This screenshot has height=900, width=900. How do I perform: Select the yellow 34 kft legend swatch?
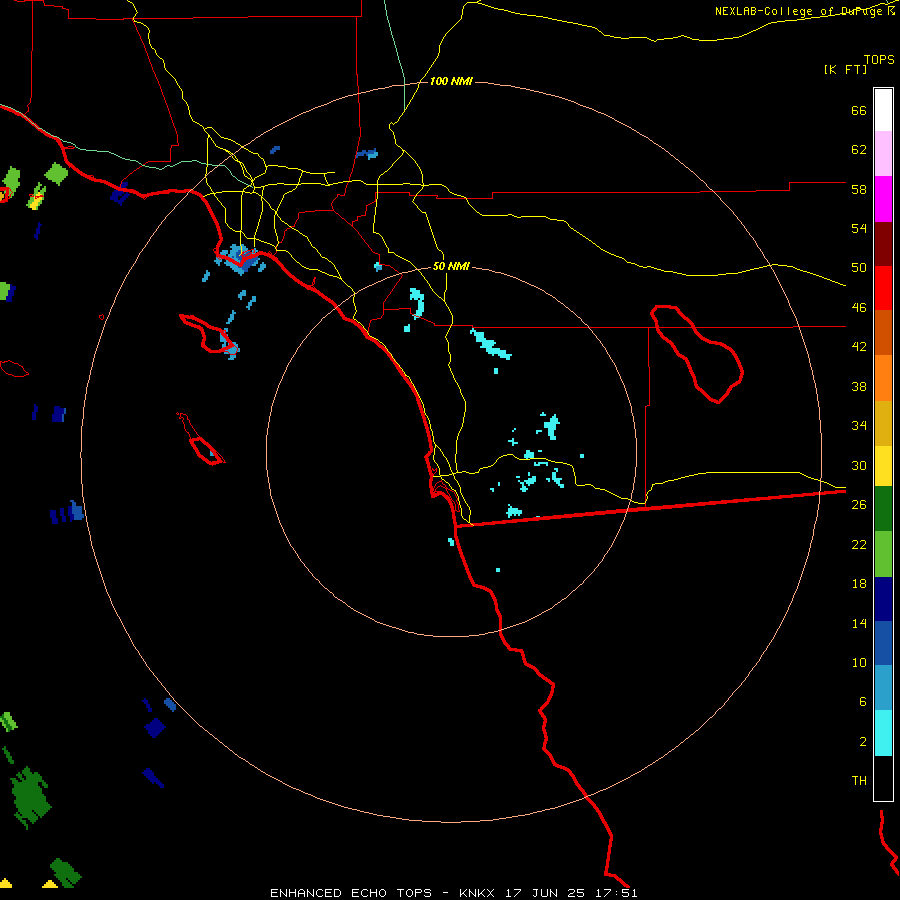(x=883, y=465)
